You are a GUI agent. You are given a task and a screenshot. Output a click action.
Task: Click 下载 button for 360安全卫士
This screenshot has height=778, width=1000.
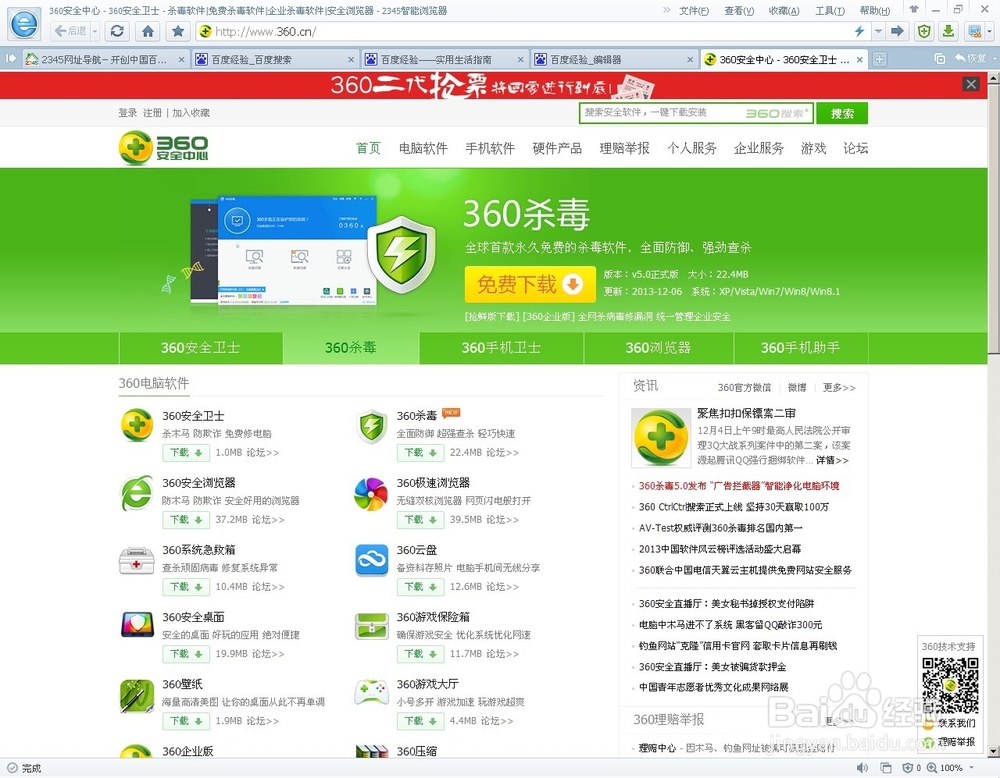[186, 452]
